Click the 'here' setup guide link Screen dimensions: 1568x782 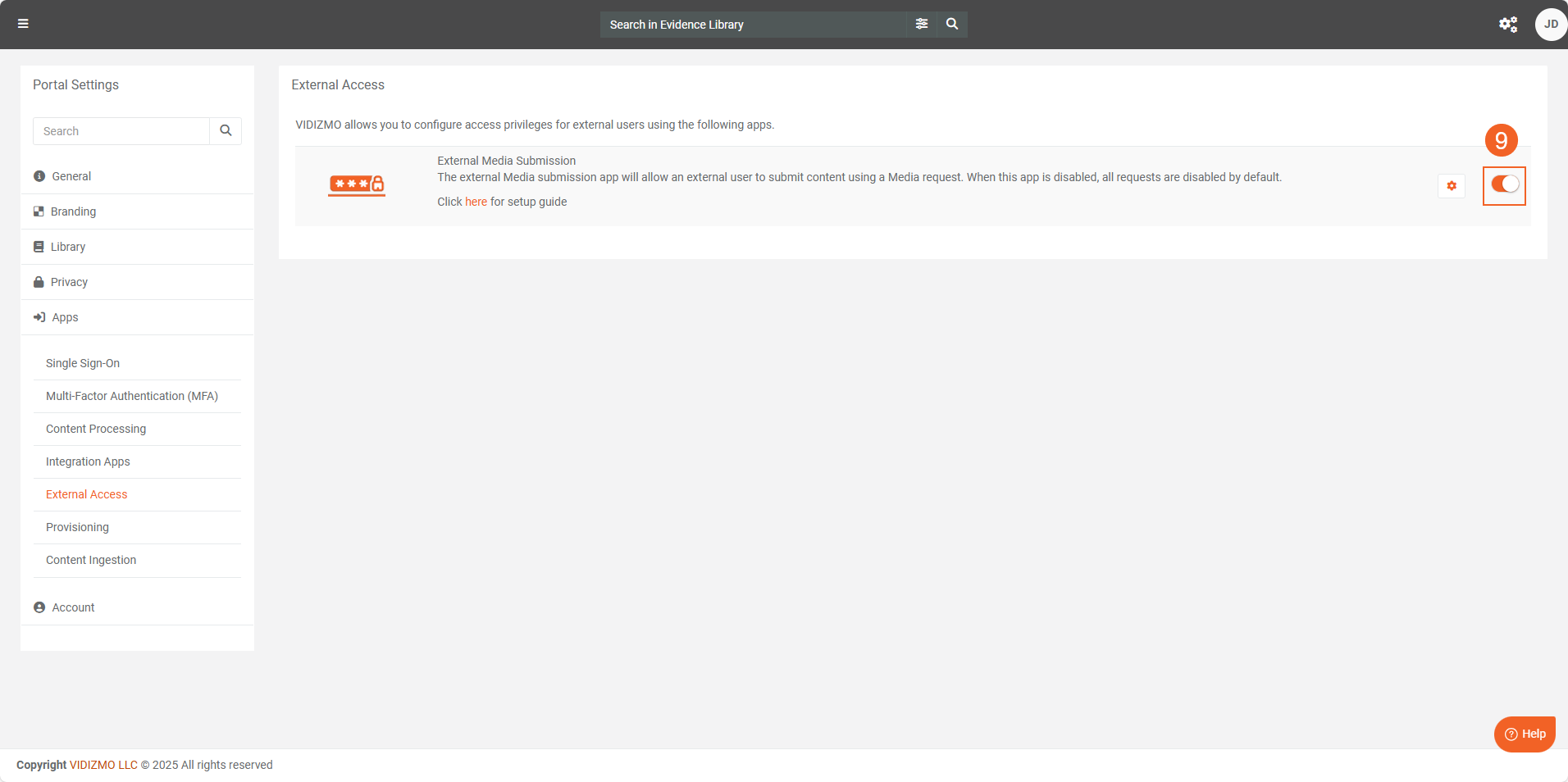(x=476, y=202)
